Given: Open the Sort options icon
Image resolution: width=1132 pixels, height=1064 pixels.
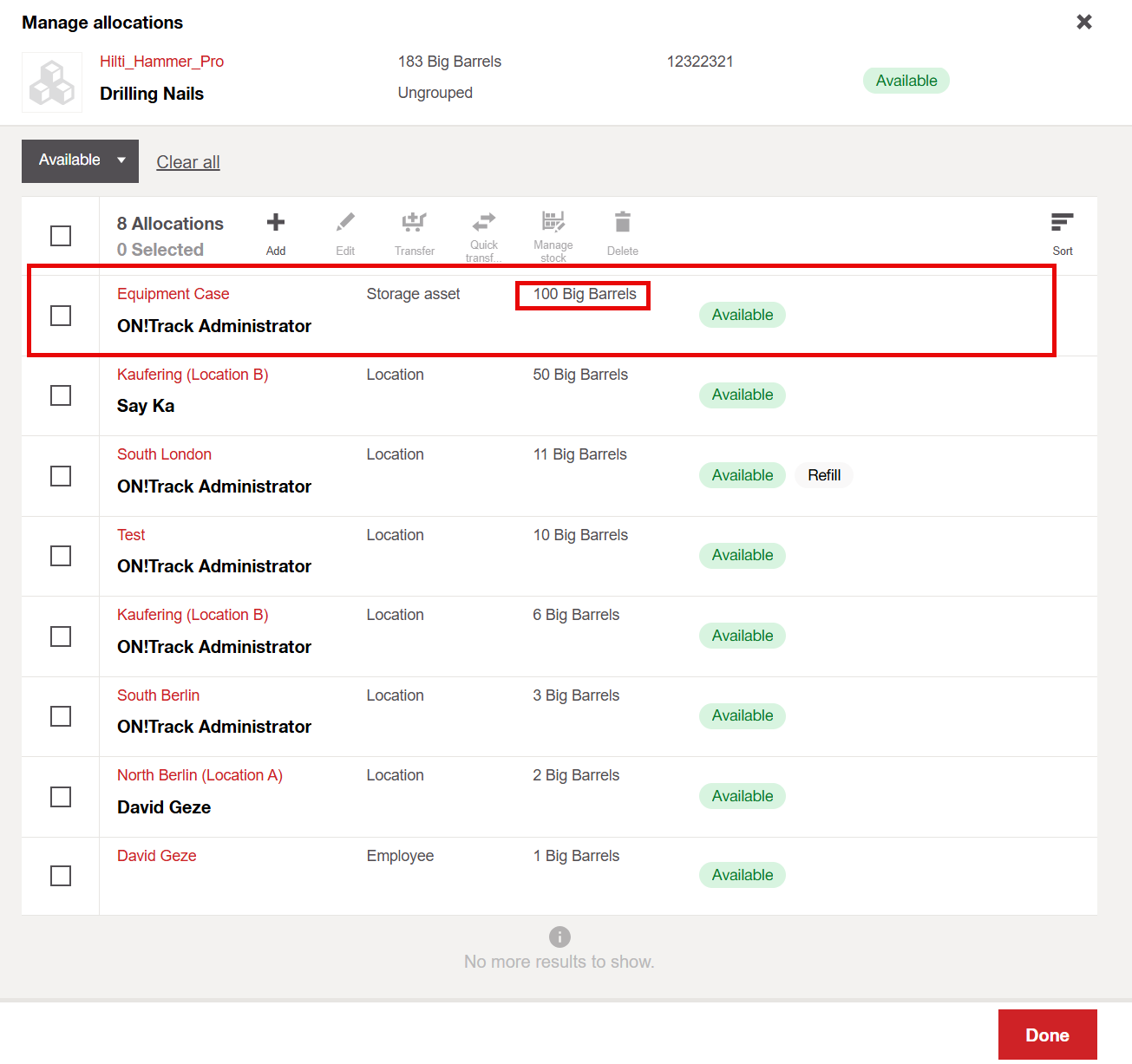Looking at the screenshot, I should (1062, 224).
